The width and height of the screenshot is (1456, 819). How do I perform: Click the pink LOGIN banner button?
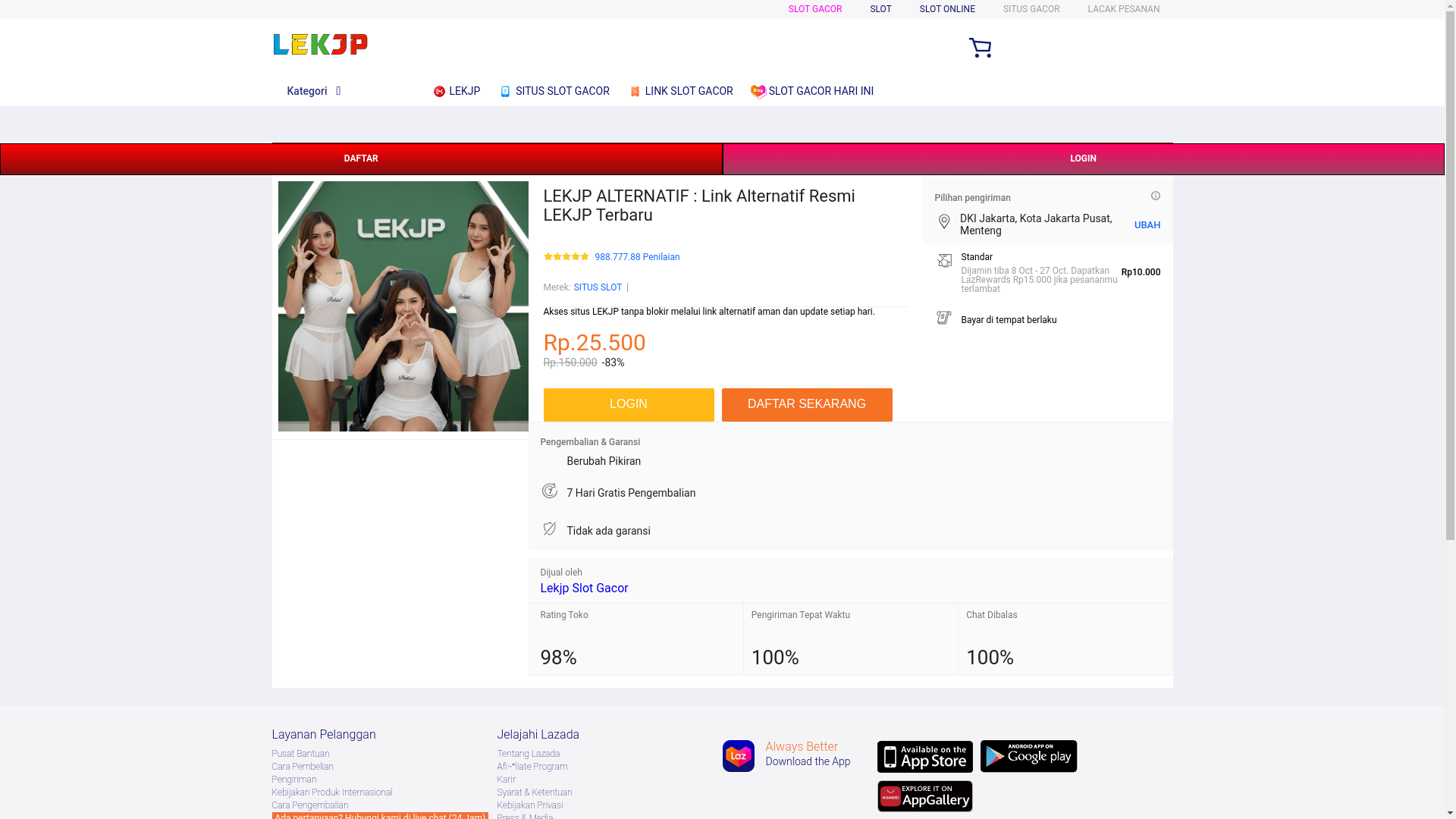[x=1083, y=159]
